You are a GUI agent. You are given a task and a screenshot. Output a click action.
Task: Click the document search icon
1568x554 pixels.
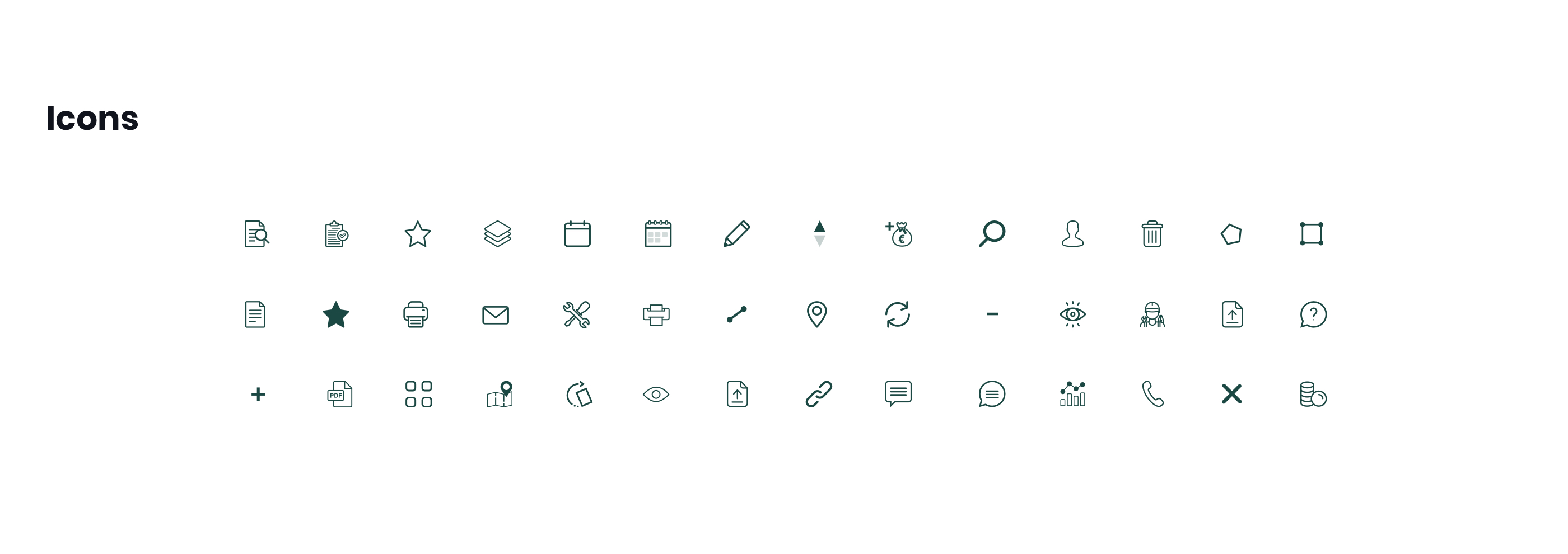(x=256, y=233)
